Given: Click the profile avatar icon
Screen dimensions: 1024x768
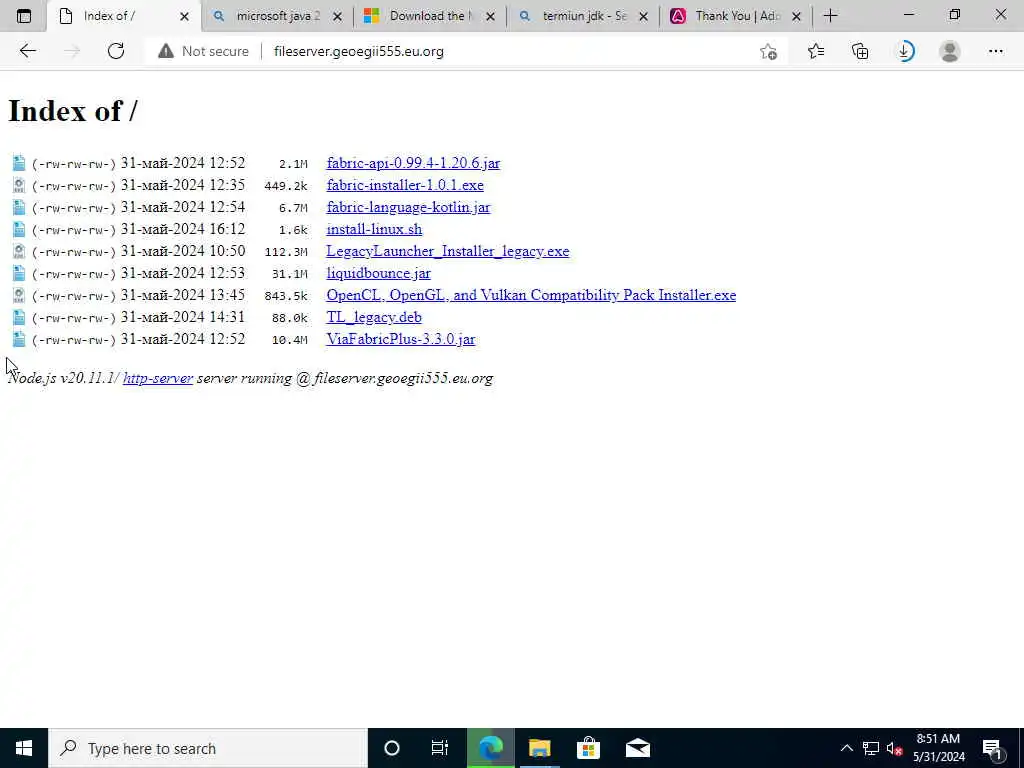Looking at the screenshot, I should click(950, 51).
